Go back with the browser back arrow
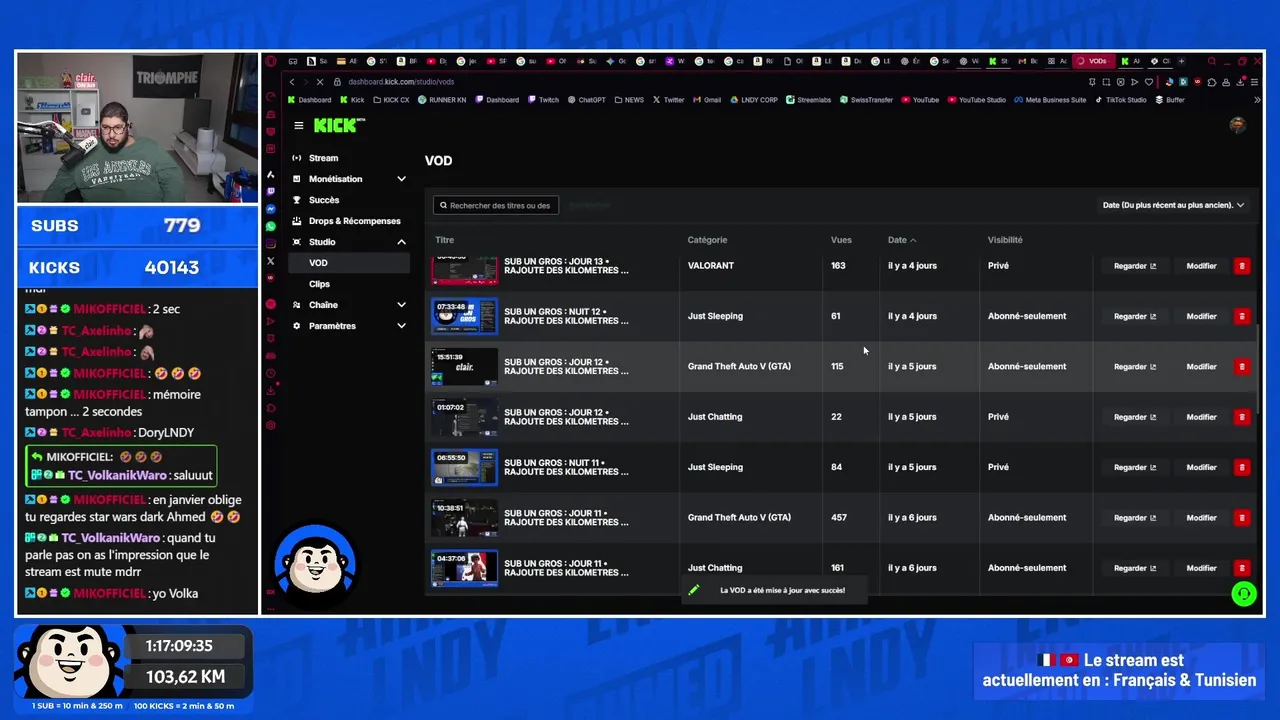 291,82
